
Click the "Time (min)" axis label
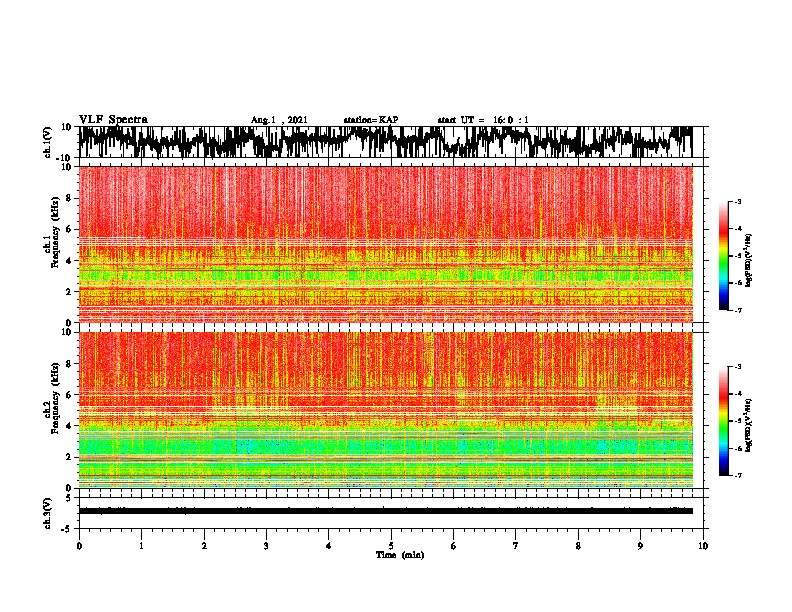(400, 555)
